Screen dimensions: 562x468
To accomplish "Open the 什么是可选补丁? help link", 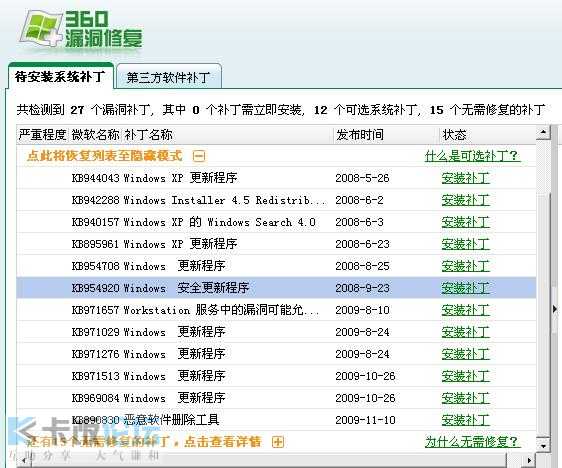I will click(472, 156).
